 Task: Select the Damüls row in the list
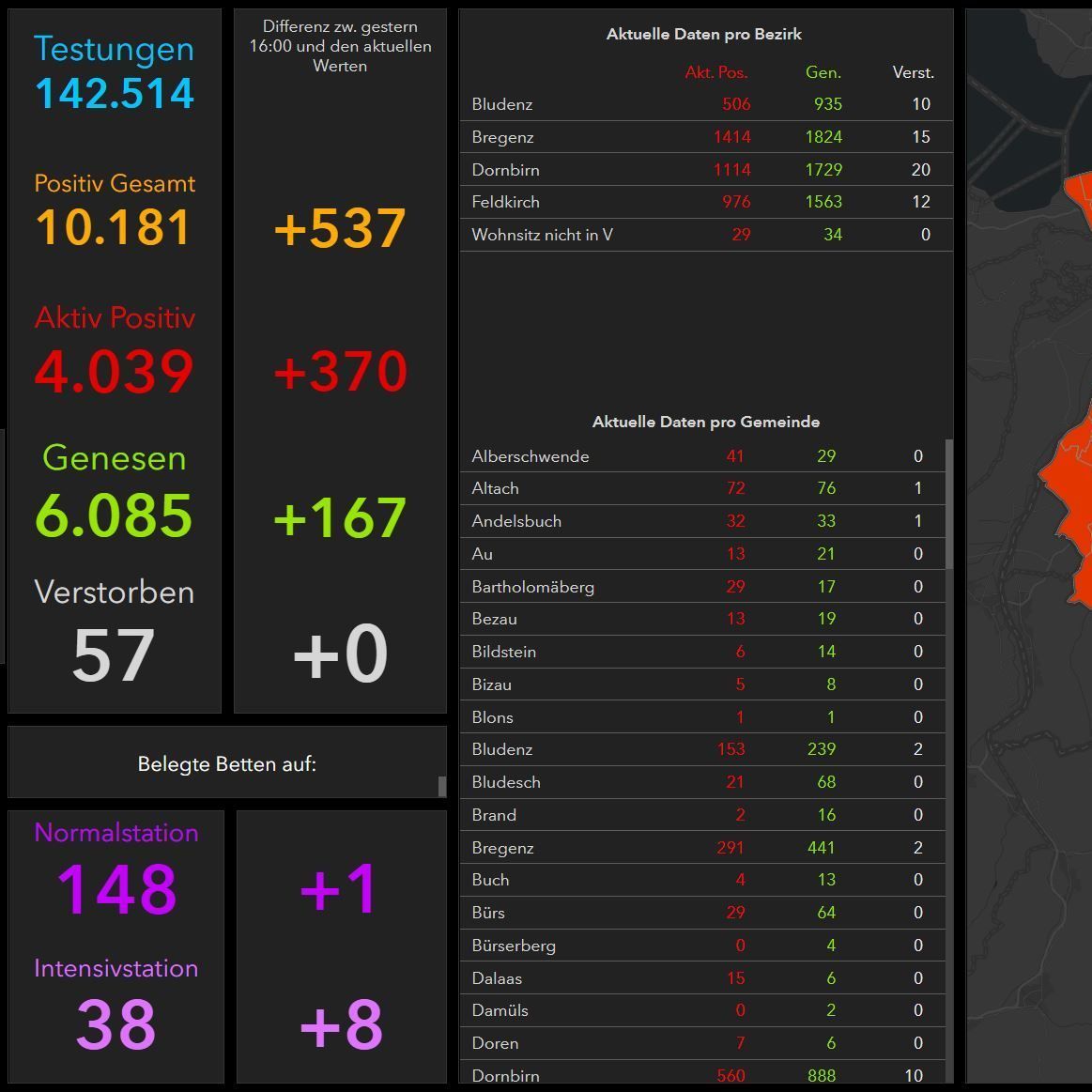coord(702,1010)
